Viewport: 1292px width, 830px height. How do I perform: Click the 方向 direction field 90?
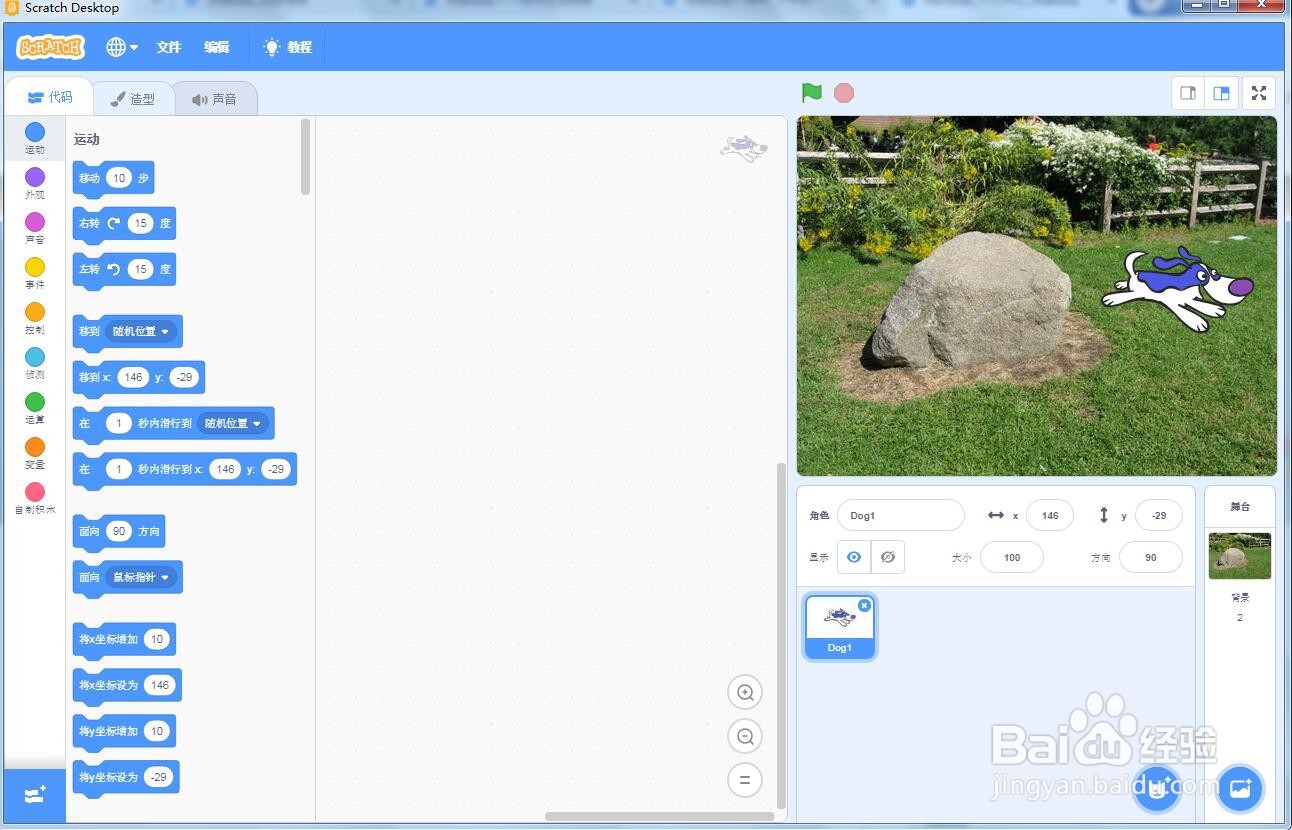tap(1151, 557)
